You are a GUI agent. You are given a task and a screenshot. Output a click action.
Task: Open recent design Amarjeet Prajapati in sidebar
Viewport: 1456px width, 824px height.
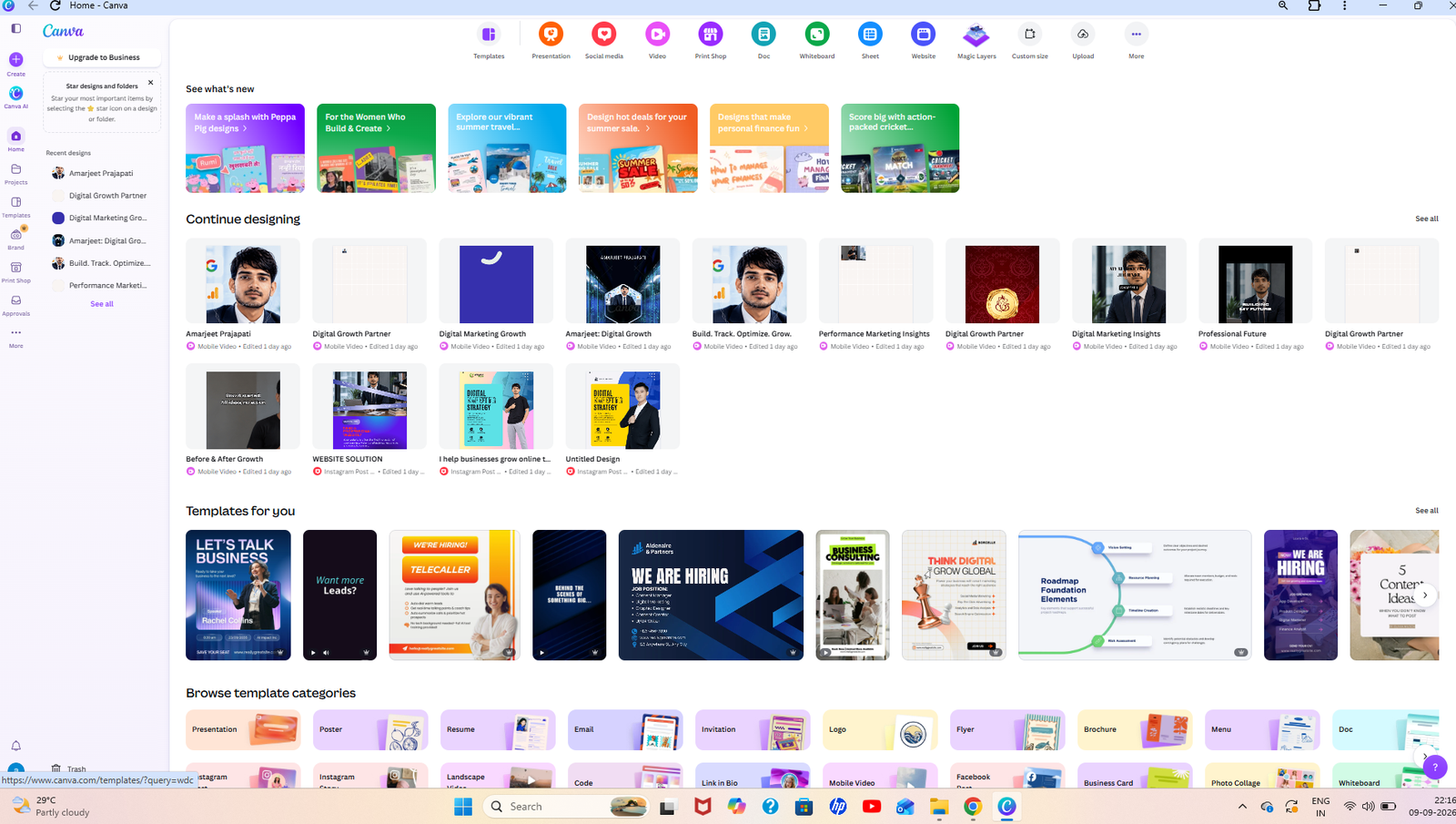pos(101,173)
